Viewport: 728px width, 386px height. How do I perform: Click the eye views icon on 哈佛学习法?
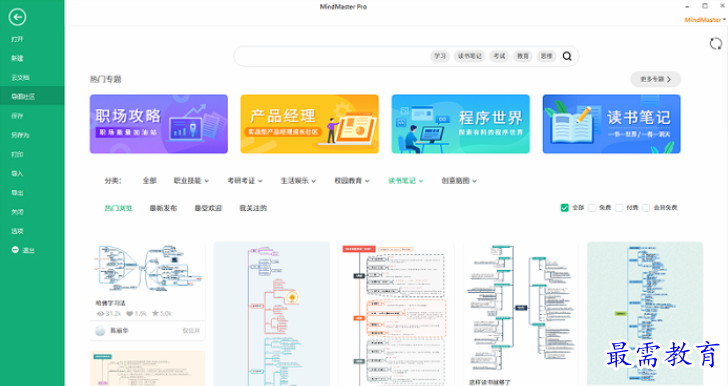point(100,314)
